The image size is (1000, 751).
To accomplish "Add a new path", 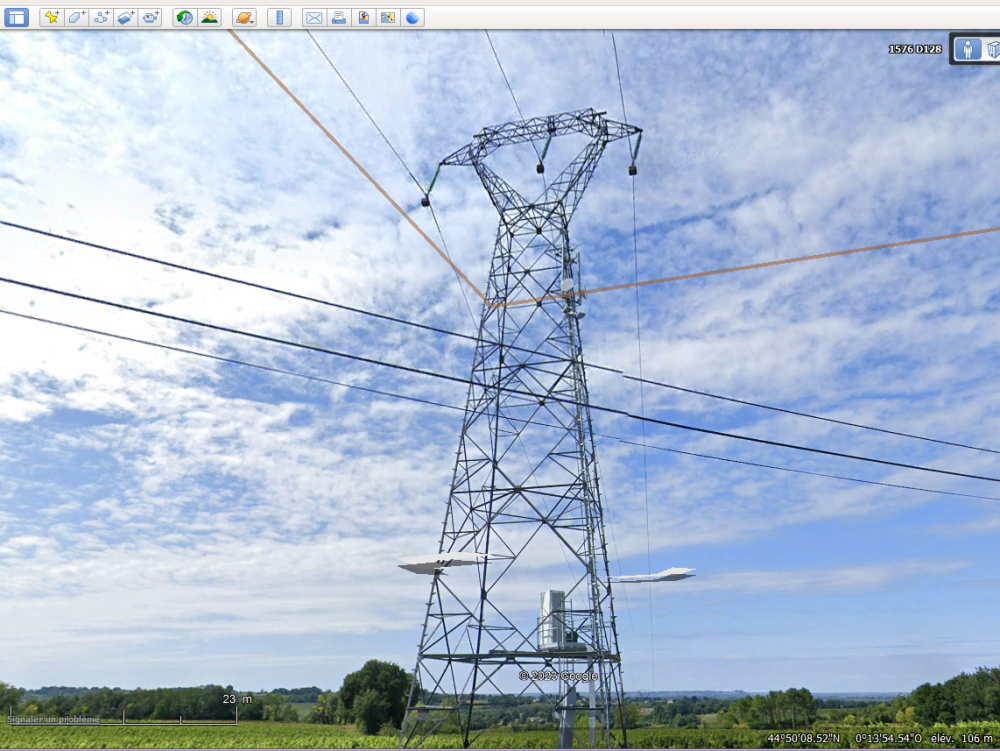I will coord(101,17).
